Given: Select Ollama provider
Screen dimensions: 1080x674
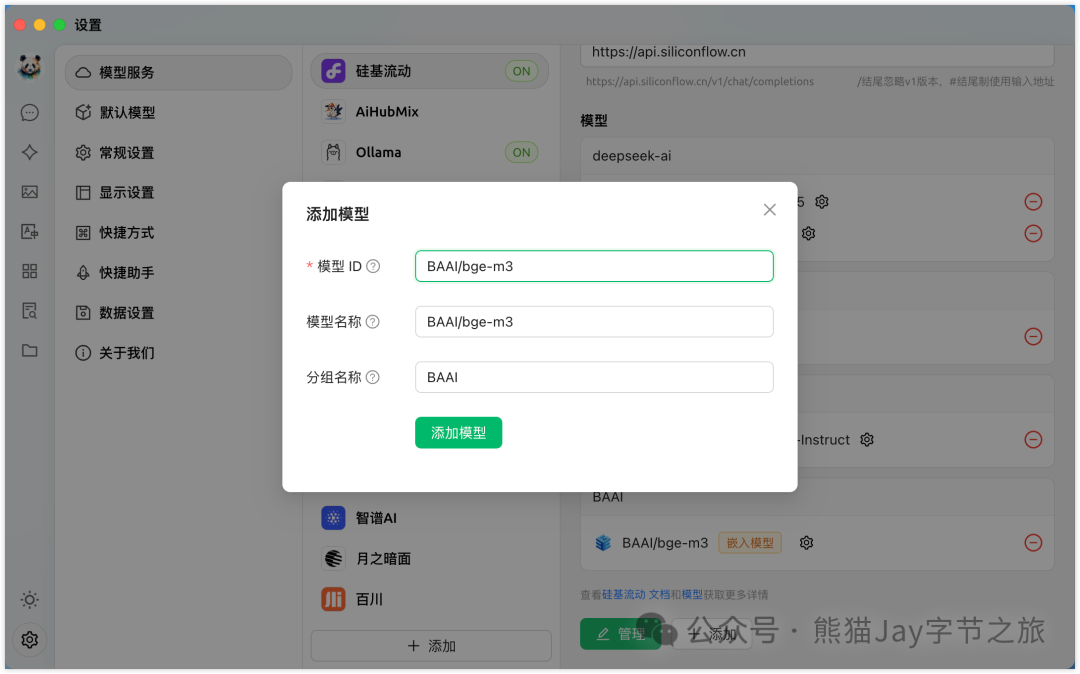Looking at the screenshot, I should click(430, 152).
